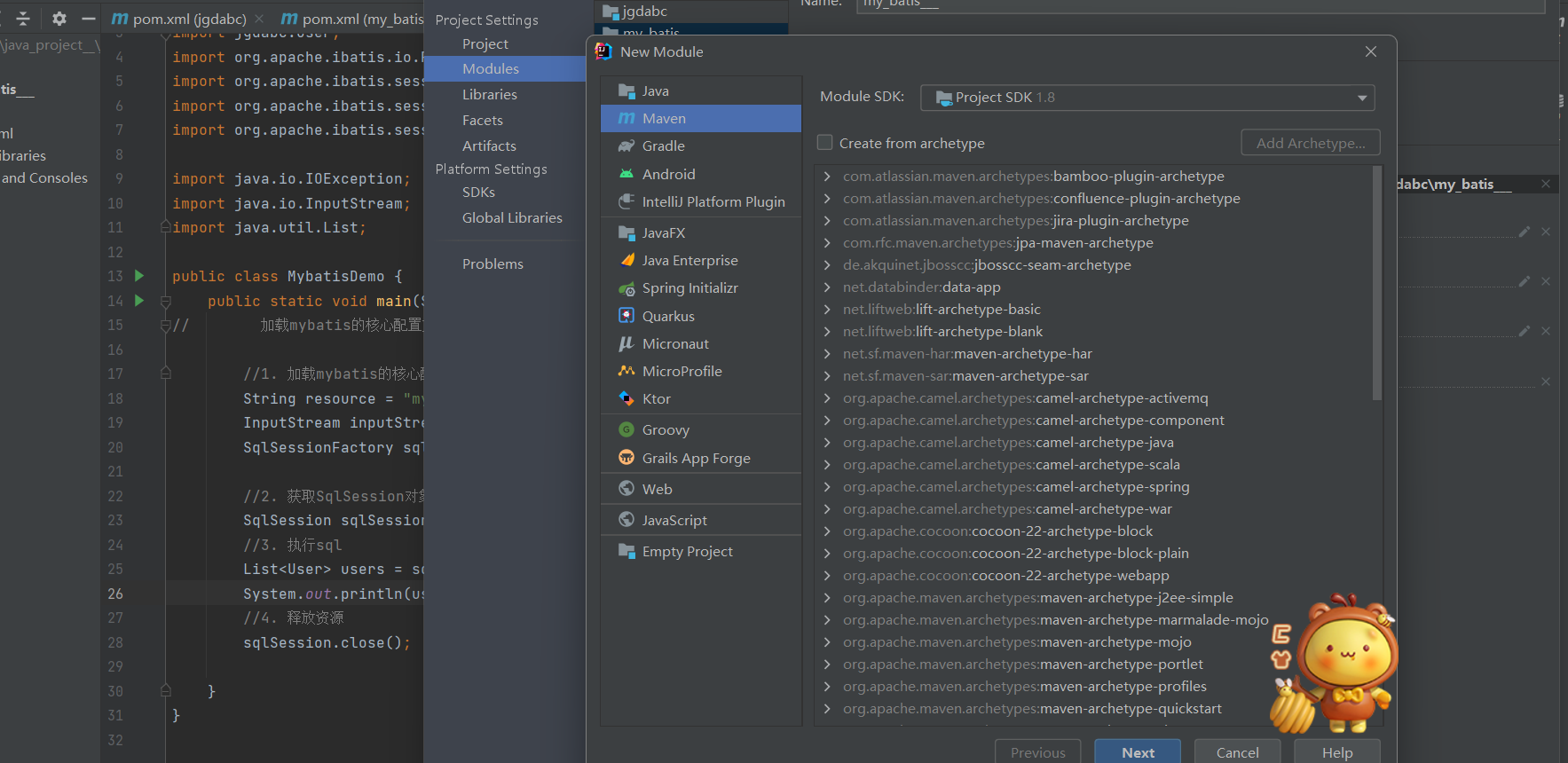Run MybatisDemo class from gutter icon
This screenshot has width=1568, height=763.
(138, 276)
